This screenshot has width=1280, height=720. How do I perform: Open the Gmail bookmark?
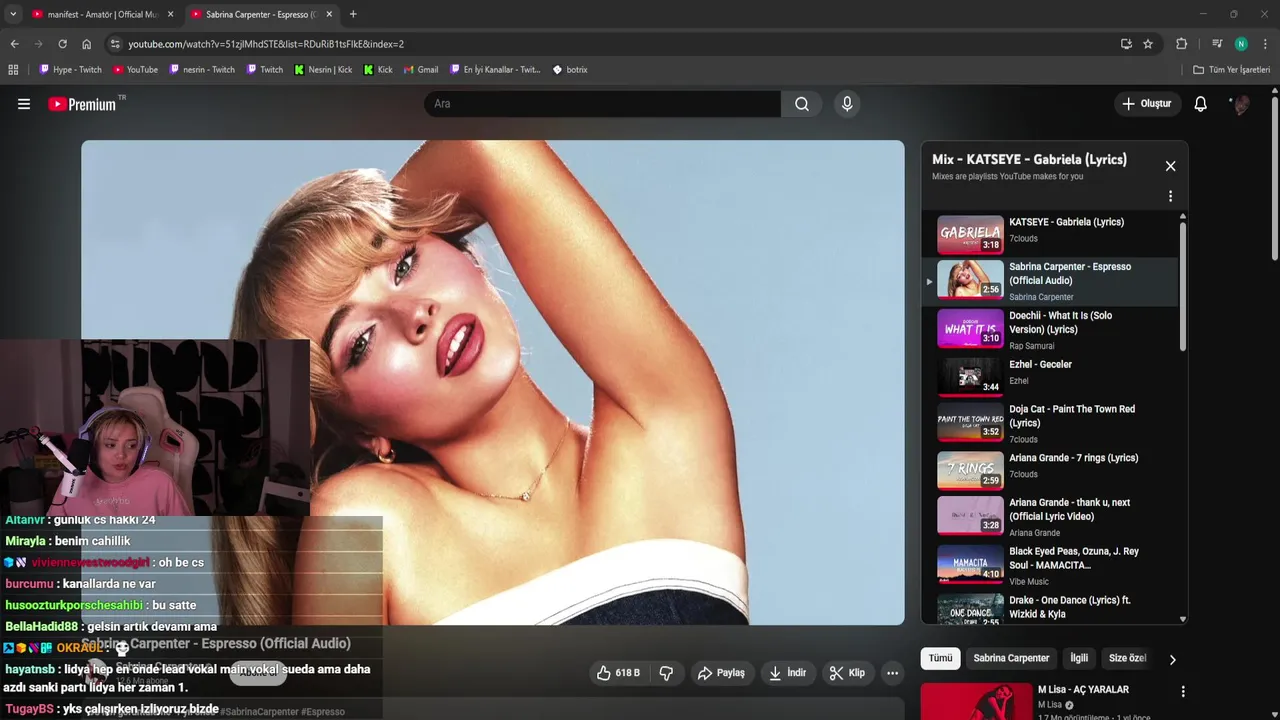click(421, 70)
